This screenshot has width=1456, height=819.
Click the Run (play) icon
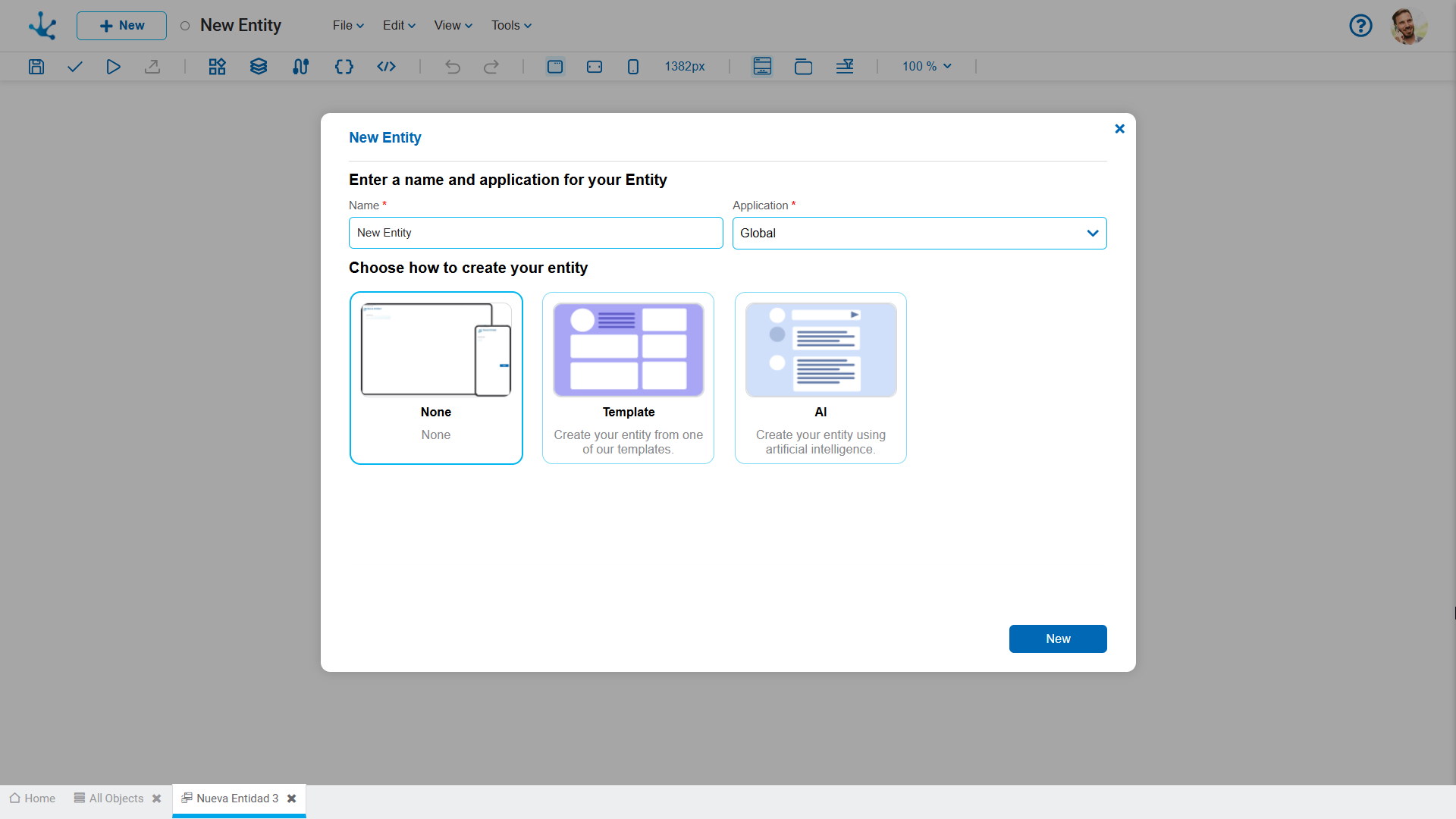pyautogui.click(x=113, y=67)
